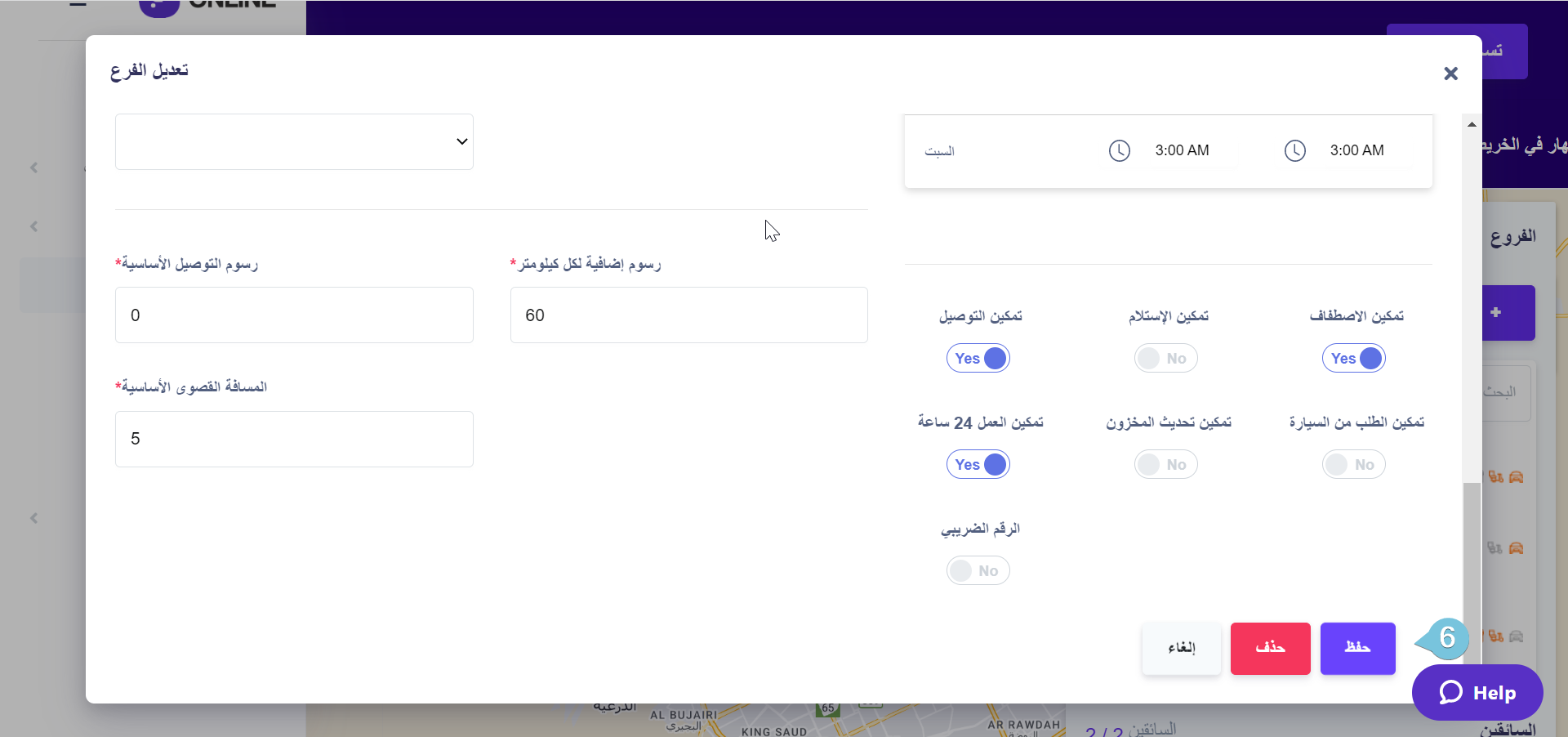Image resolution: width=1568 pixels, height=737 pixels.
Task: Toggle تمكين الاصطفاف queue switch
Action: pos(1354,358)
